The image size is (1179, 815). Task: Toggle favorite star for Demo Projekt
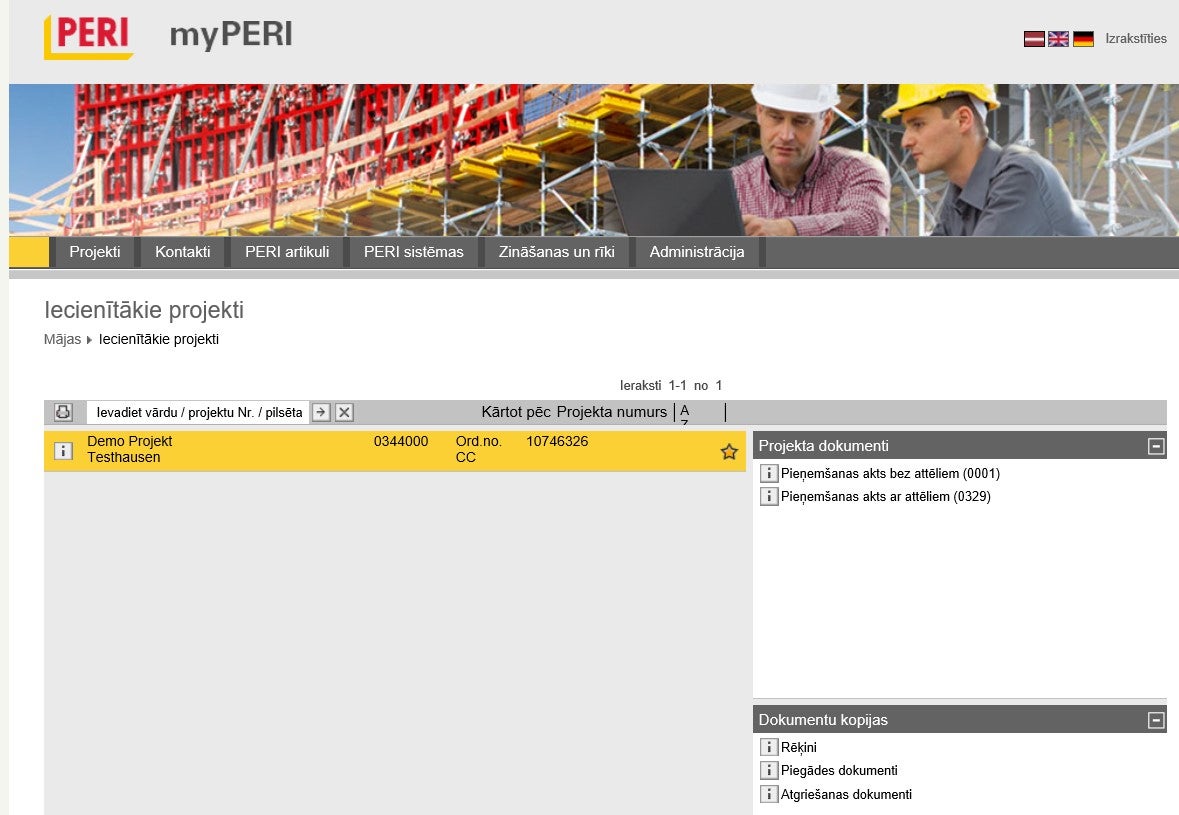pyautogui.click(x=729, y=452)
